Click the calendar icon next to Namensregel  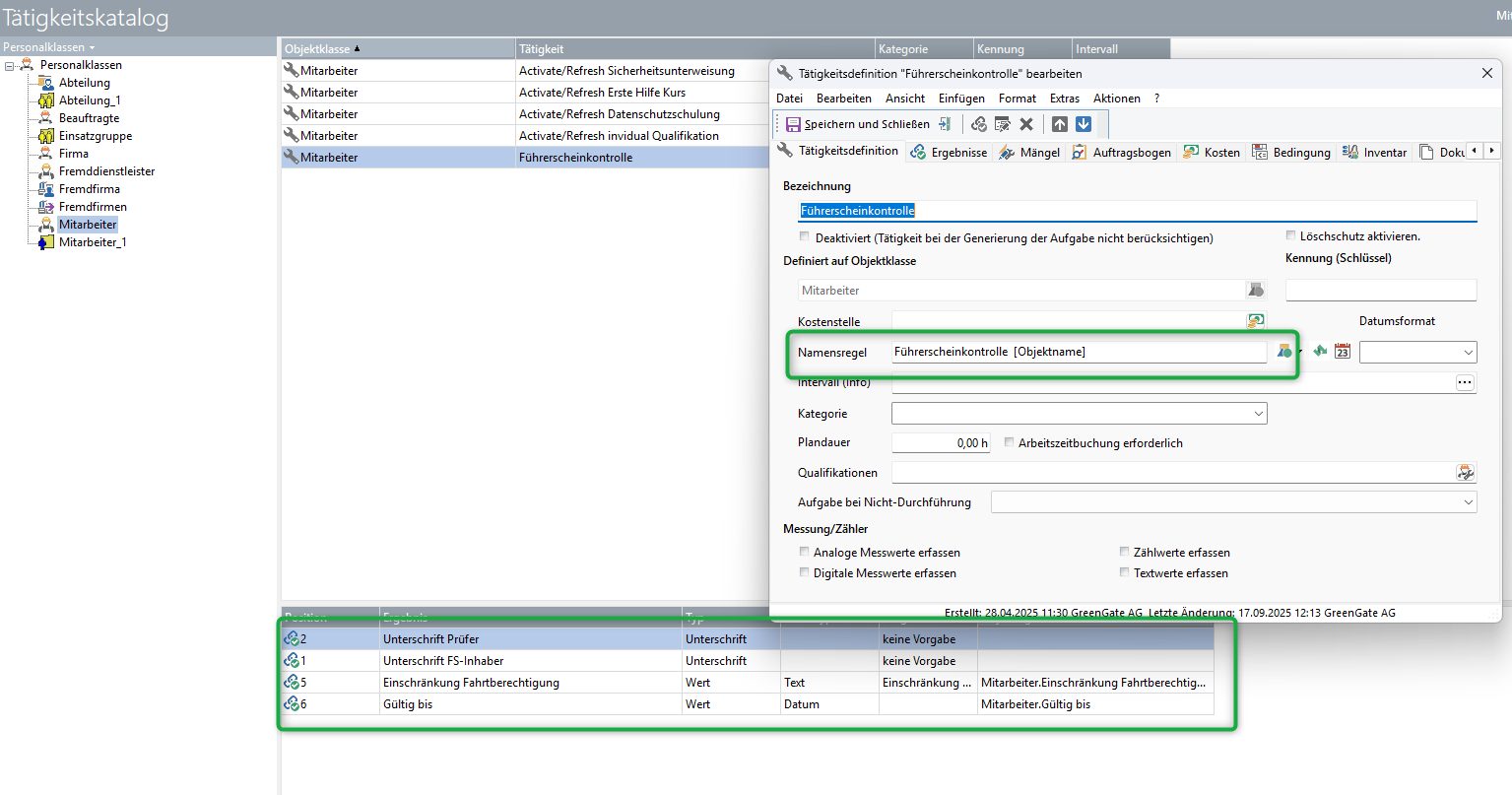pyautogui.click(x=1342, y=352)
